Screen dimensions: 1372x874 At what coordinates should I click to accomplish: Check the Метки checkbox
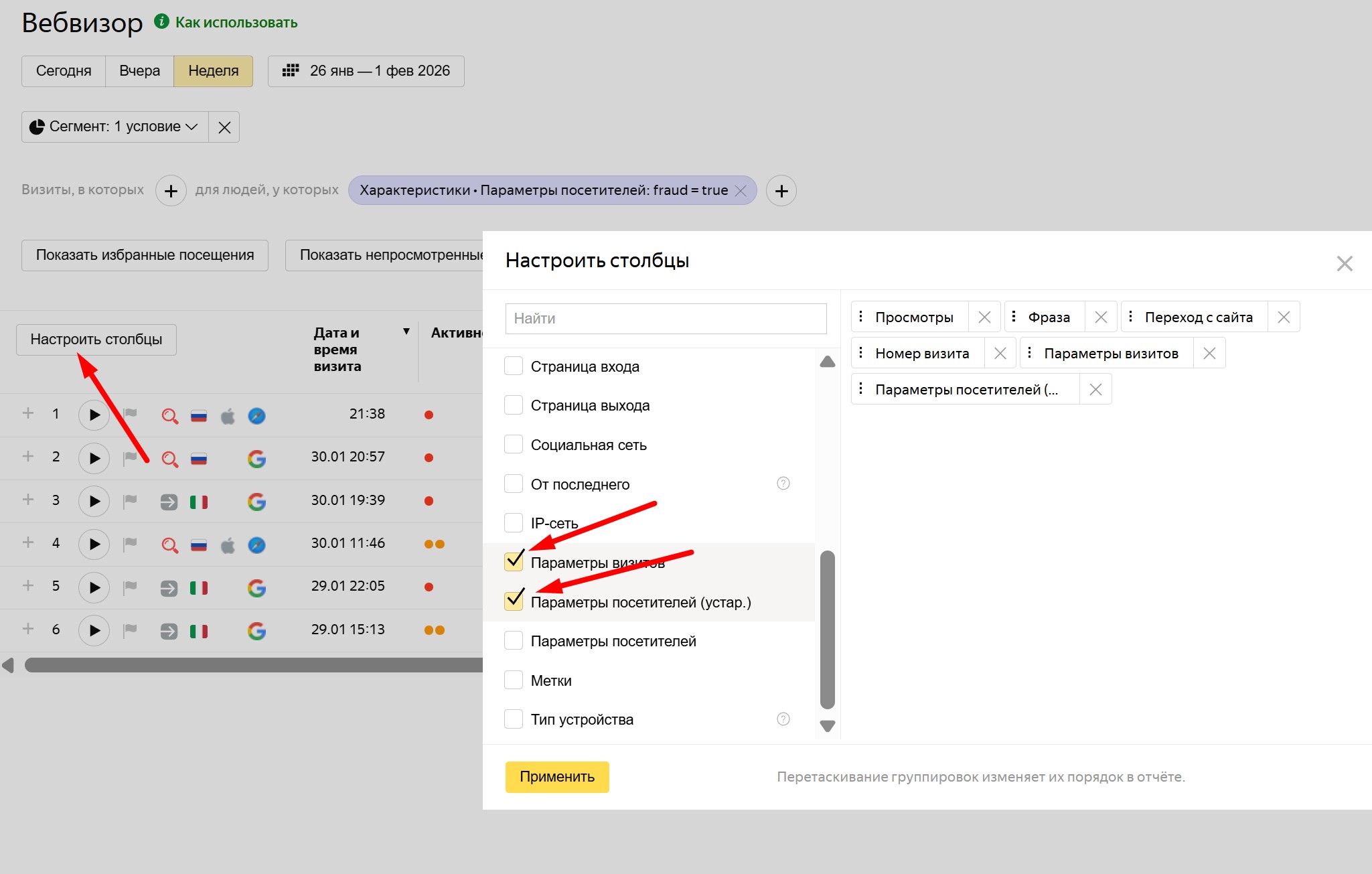pyautogui.click(x=514, y=680)
